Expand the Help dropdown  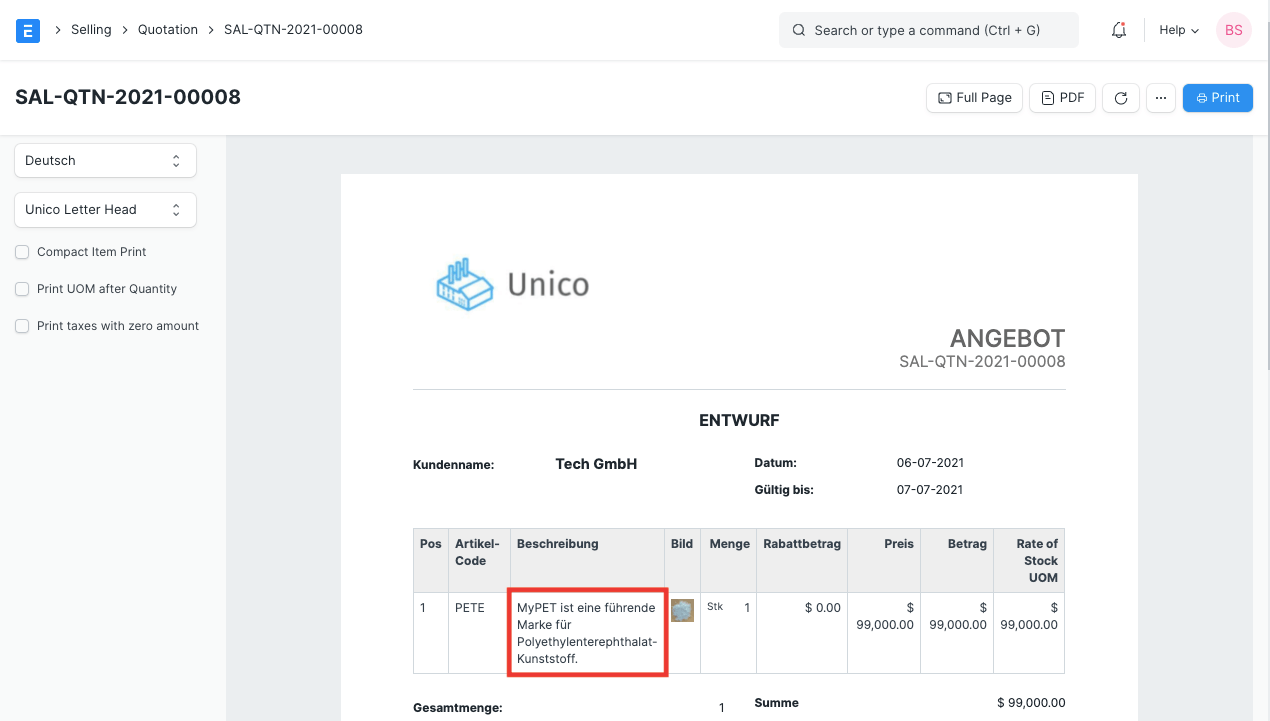coord(1178,30)
